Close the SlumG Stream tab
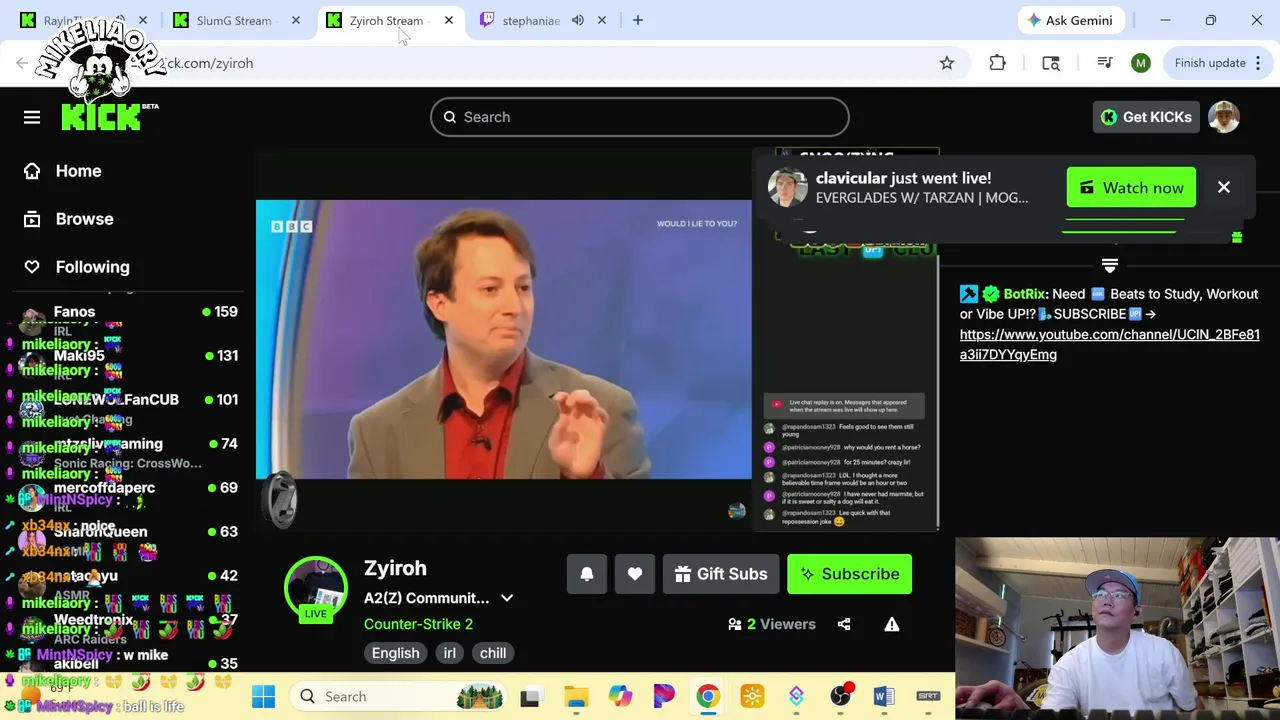The image size is (1280, 720). [295, 20]
